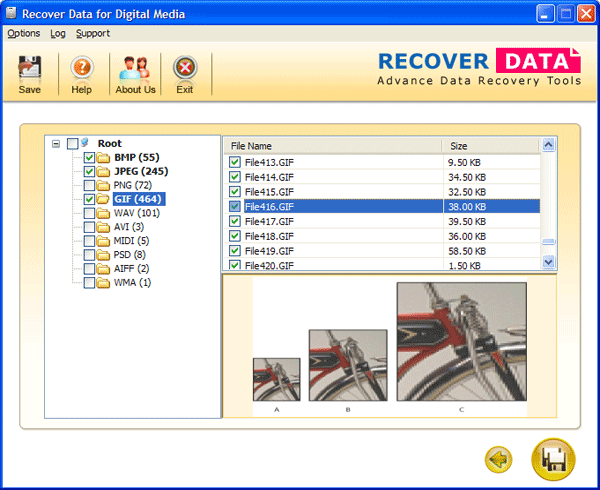Select the JPEG (245) folder icon
Viewport: 600px width, 490px height.
pos(104,172)
